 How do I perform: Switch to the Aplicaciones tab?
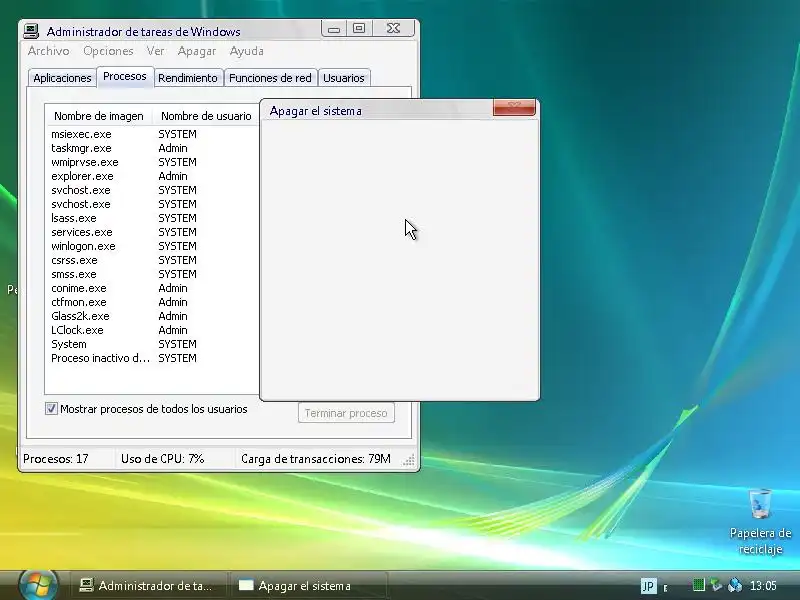point(62,78)
